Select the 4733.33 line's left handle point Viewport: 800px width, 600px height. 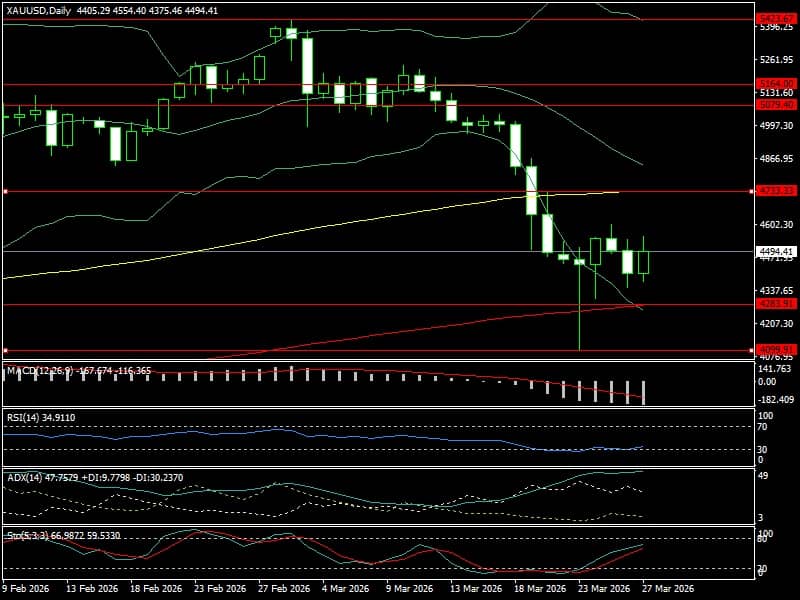tap(6, 192)
